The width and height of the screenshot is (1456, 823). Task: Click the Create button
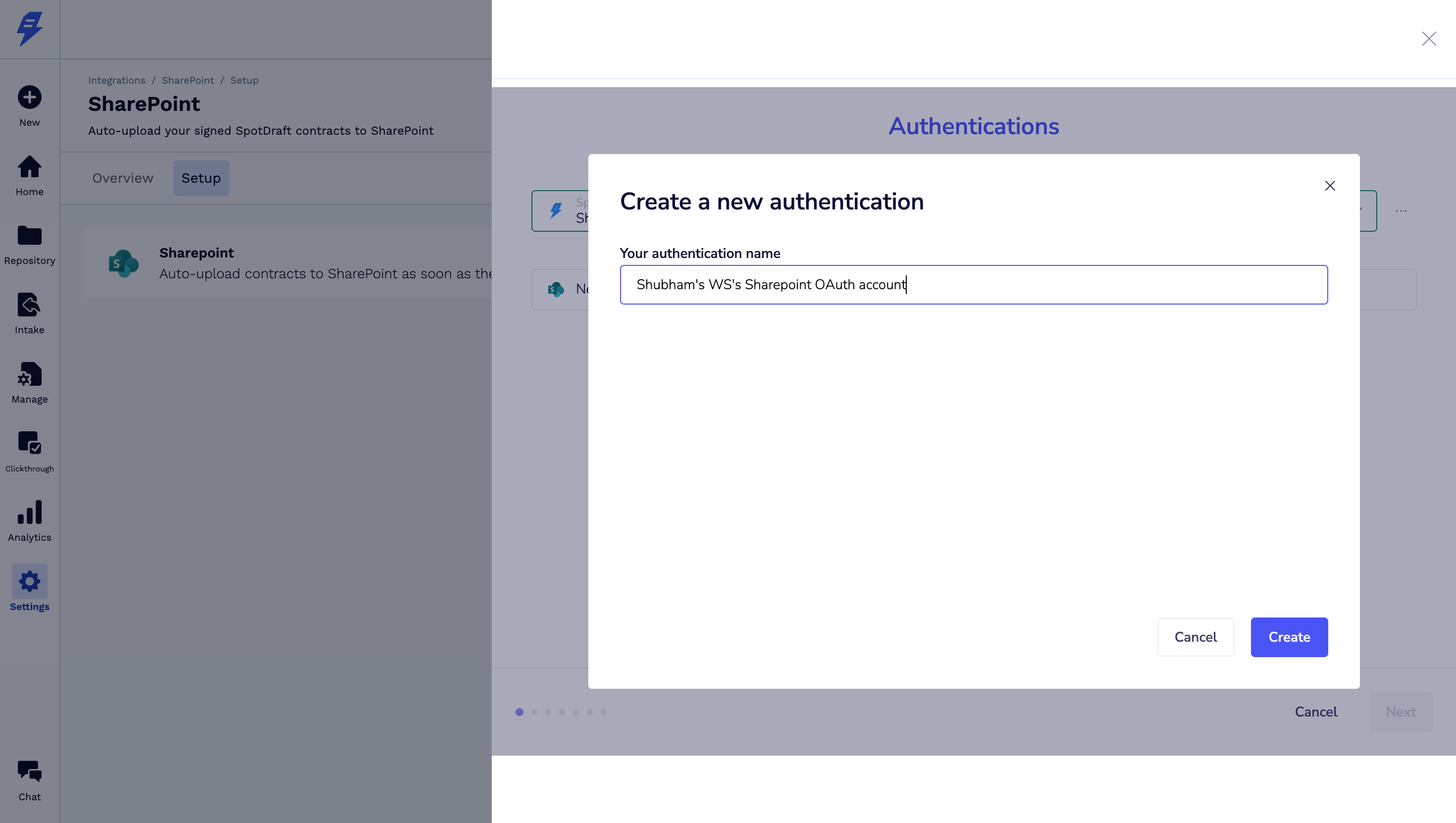click(x=1289, y=637)
